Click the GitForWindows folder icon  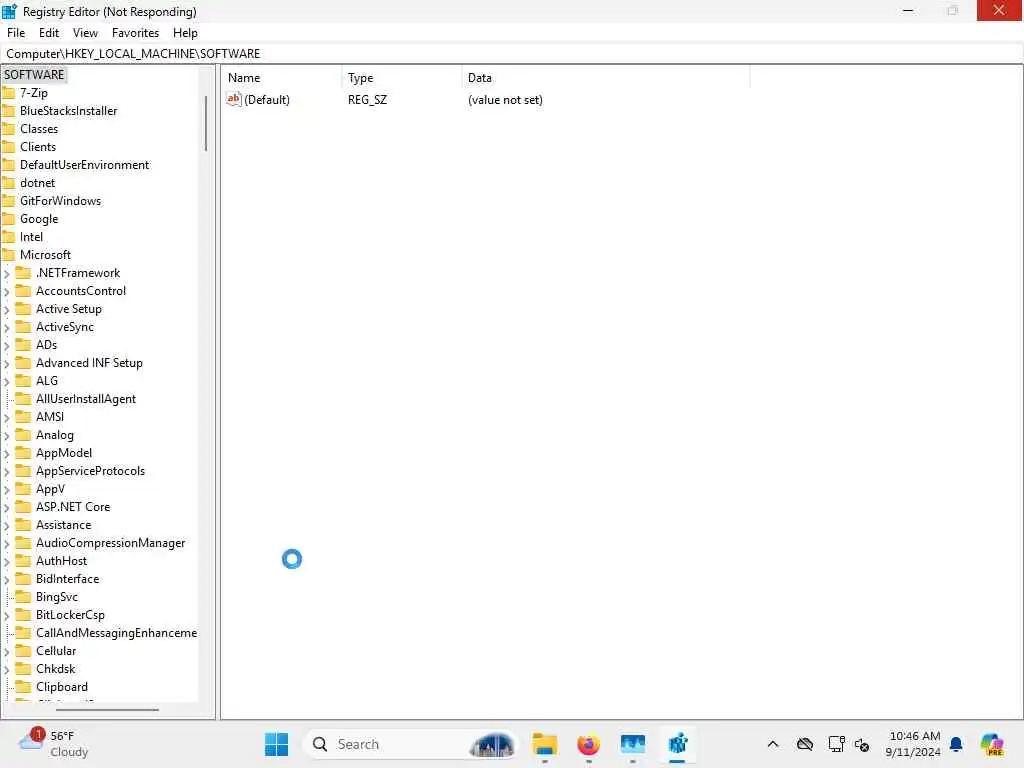point(8,200)
